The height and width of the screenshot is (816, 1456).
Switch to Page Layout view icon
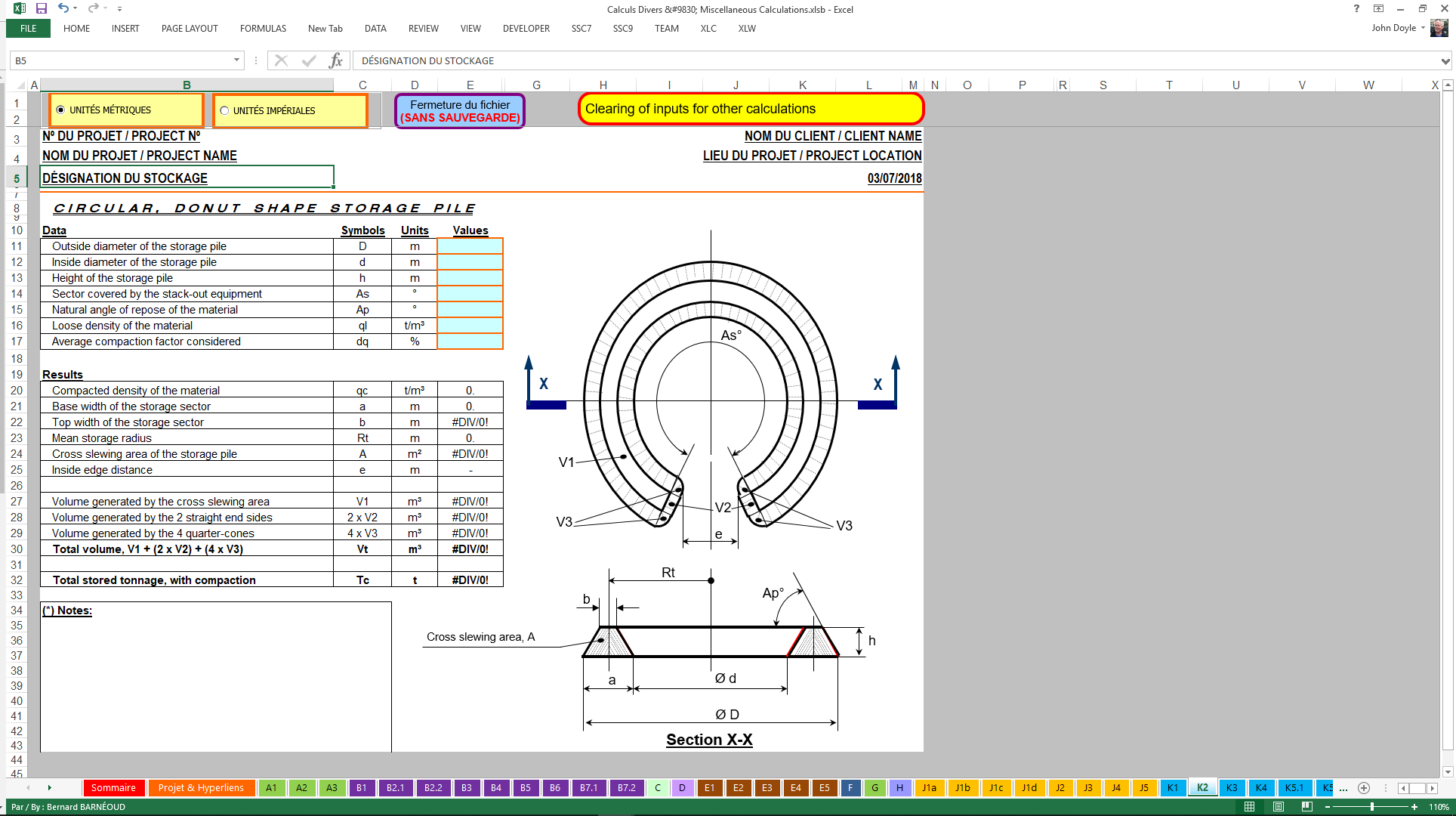[1279, 807]
